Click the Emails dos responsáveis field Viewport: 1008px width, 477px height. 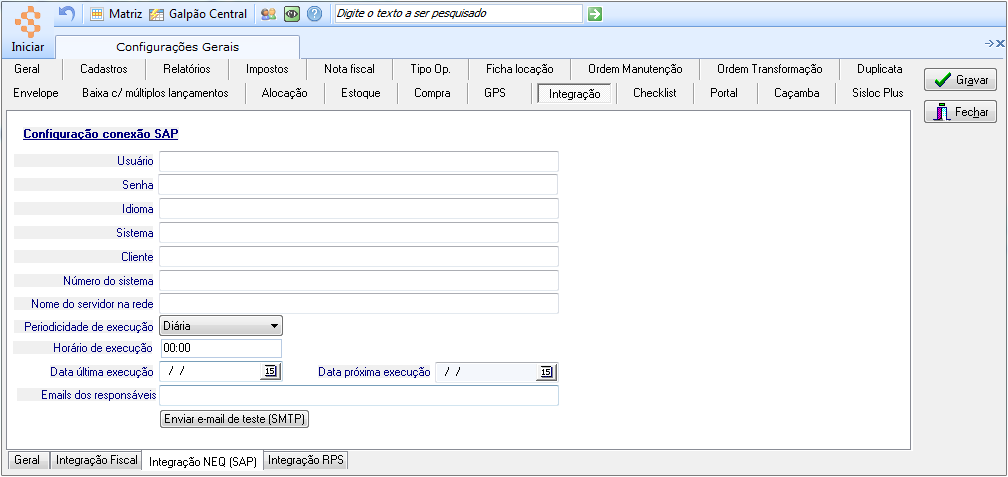click(x=359, y=395)
